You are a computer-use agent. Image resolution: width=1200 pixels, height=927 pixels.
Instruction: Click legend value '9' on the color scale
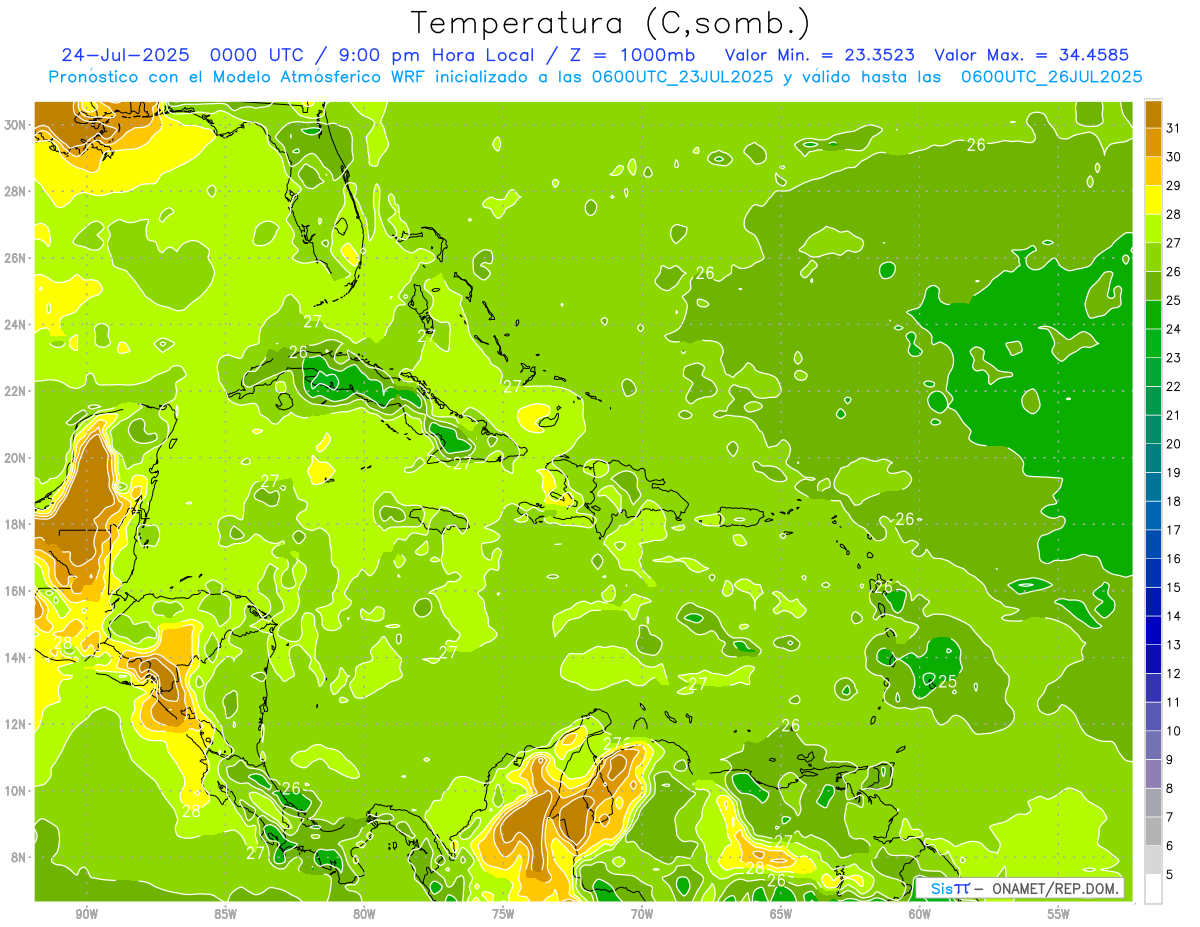click(1170, 760)
